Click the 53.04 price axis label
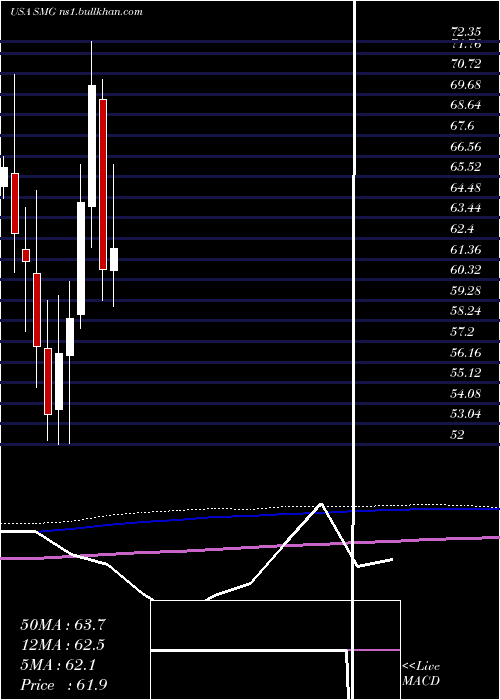Image resolution: width=500 pixels, height=700 pixels. (466, 415)
